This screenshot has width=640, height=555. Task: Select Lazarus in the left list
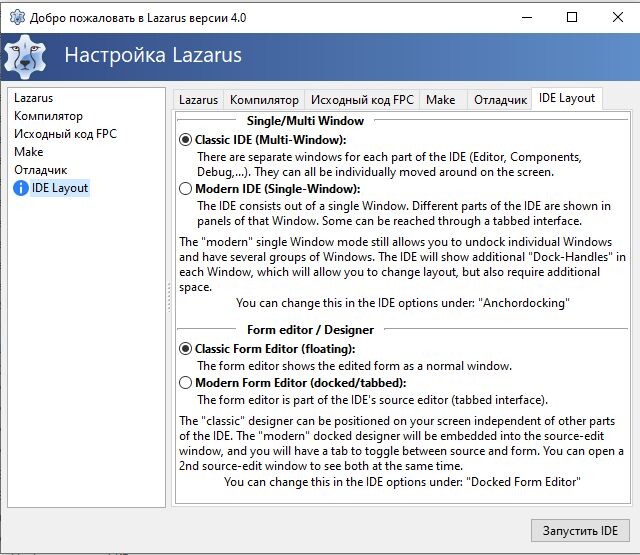[x=33, y=98]
